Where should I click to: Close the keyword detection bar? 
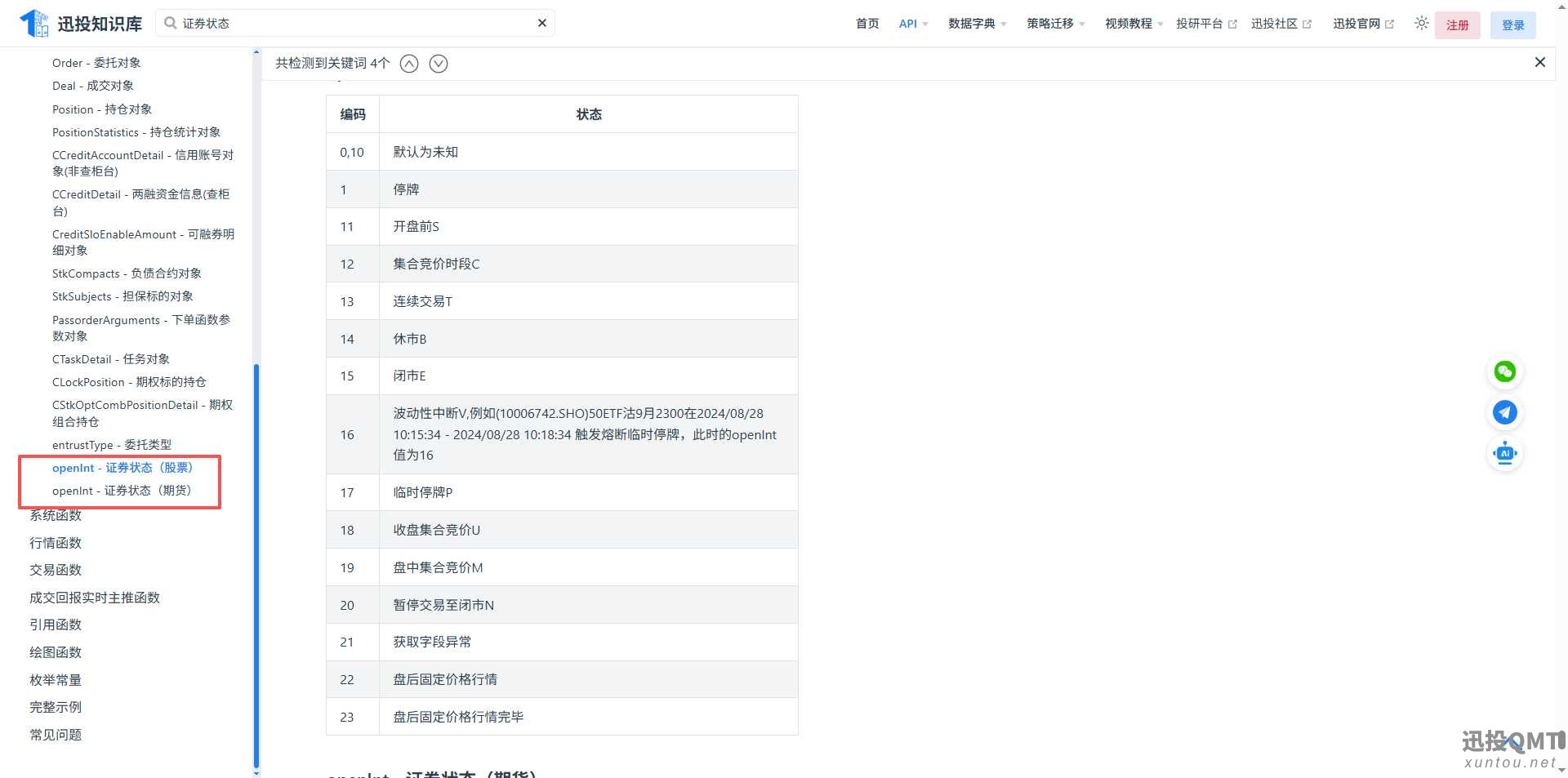click(x=1539, y=63)
